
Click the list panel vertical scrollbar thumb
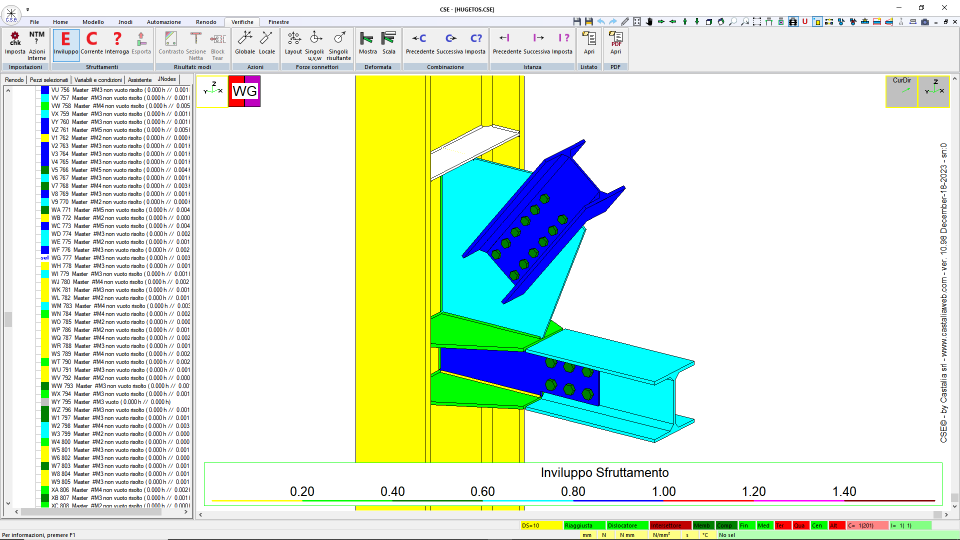click(x=8, y=320)
